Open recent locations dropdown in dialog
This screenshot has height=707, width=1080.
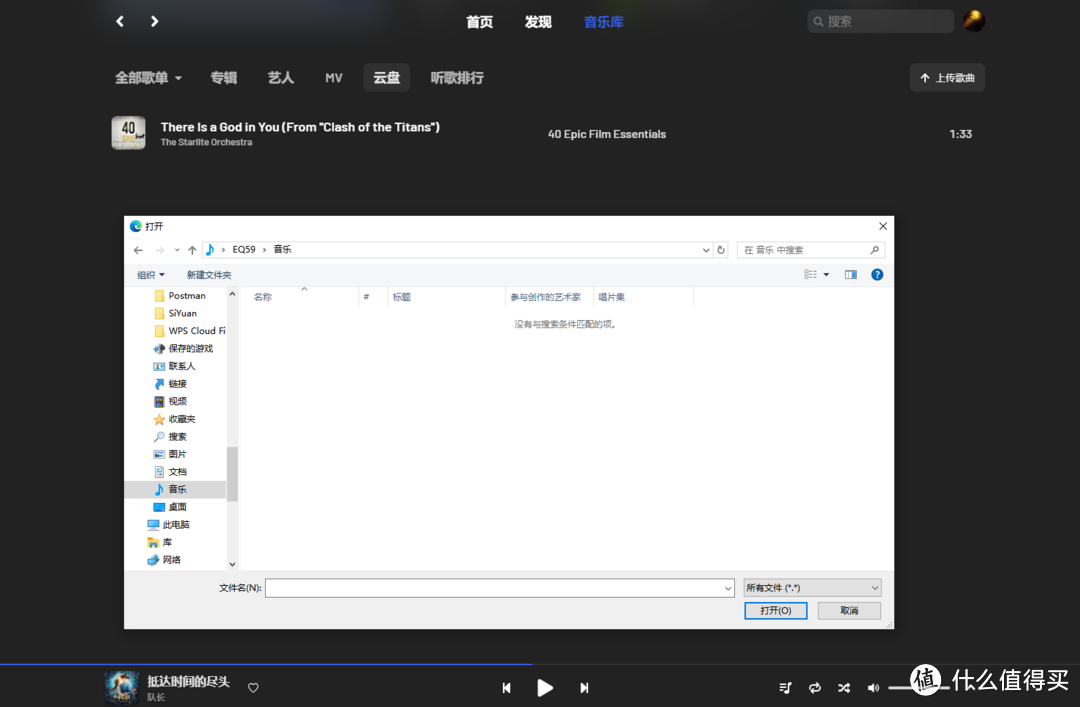click(177, 250)
